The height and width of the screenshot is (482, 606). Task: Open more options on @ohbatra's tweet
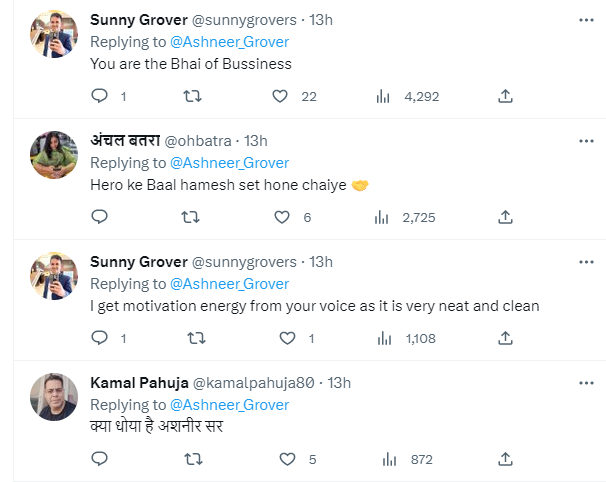point(586,141)
